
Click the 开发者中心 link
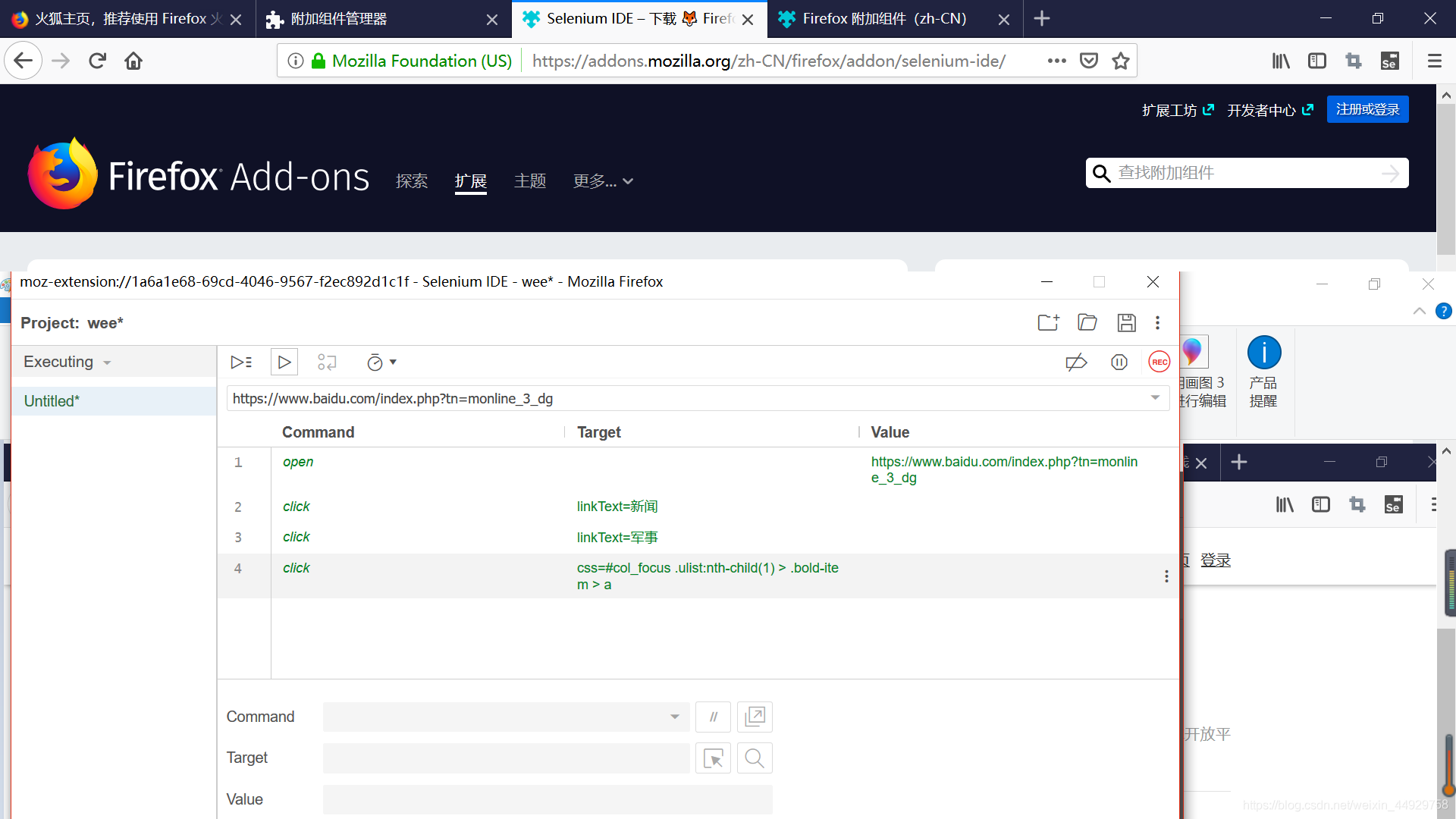(x=1270, y=110)
